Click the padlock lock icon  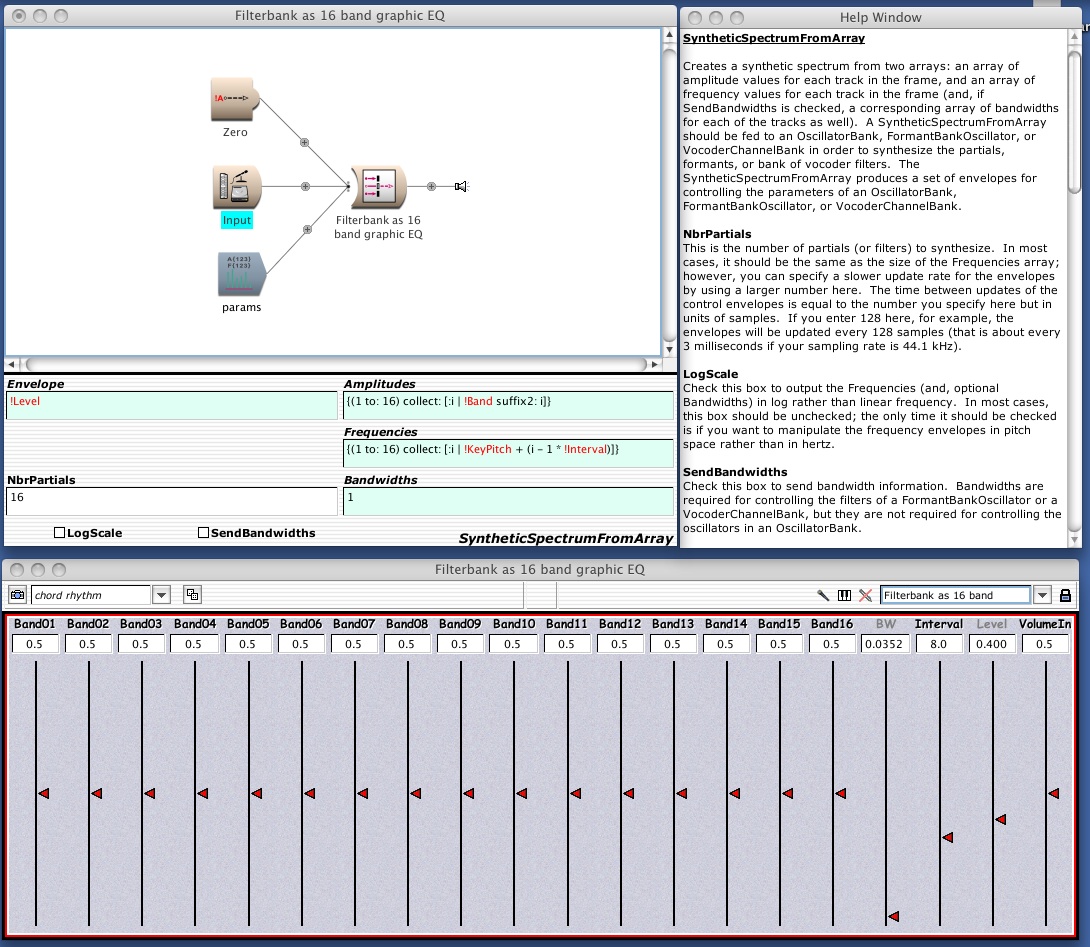tap(1065, 595)
